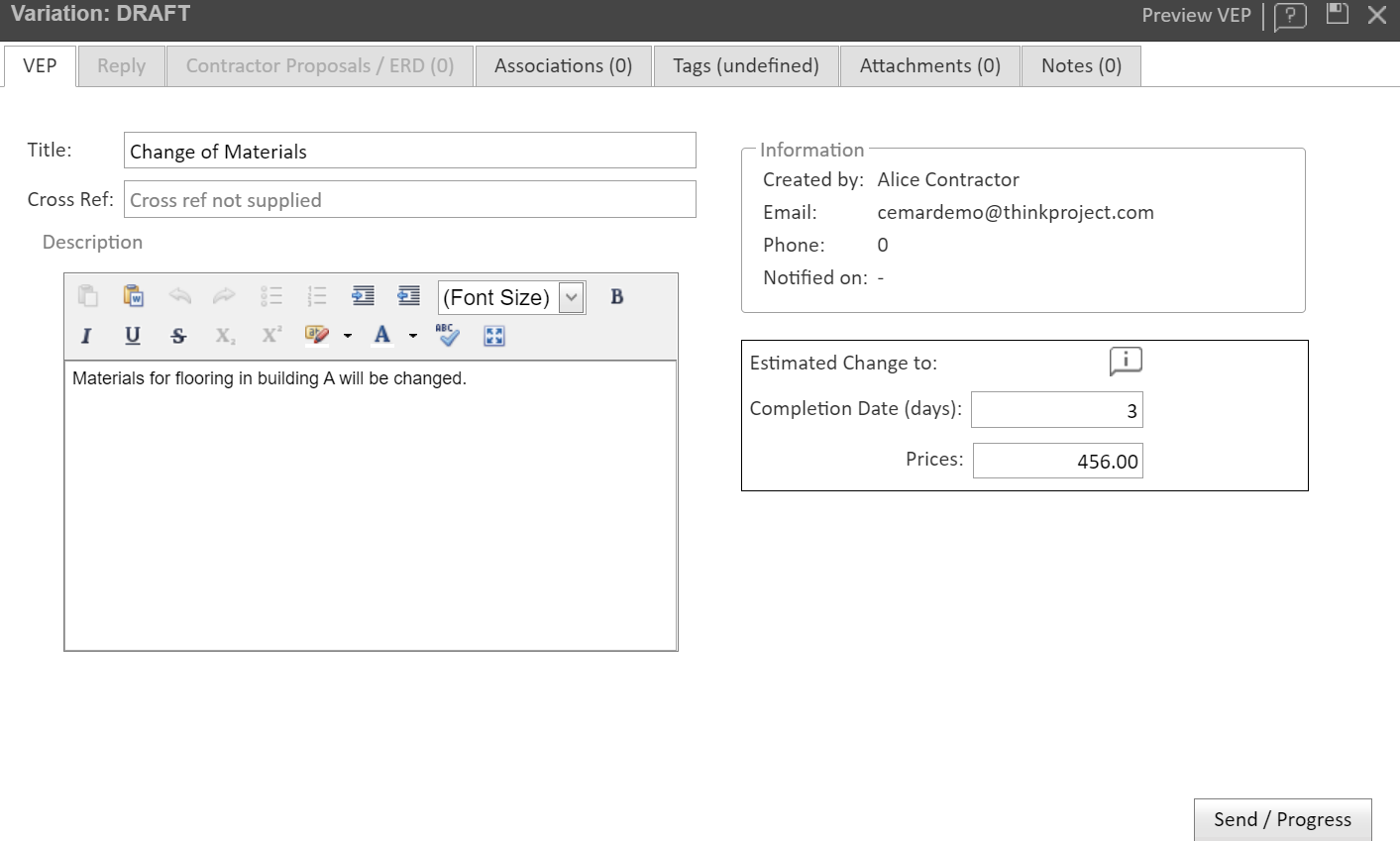Toggle underline formatting
Image resolution: width=1400 pixels, height=841 pixels.
click(x=133, y=336)
